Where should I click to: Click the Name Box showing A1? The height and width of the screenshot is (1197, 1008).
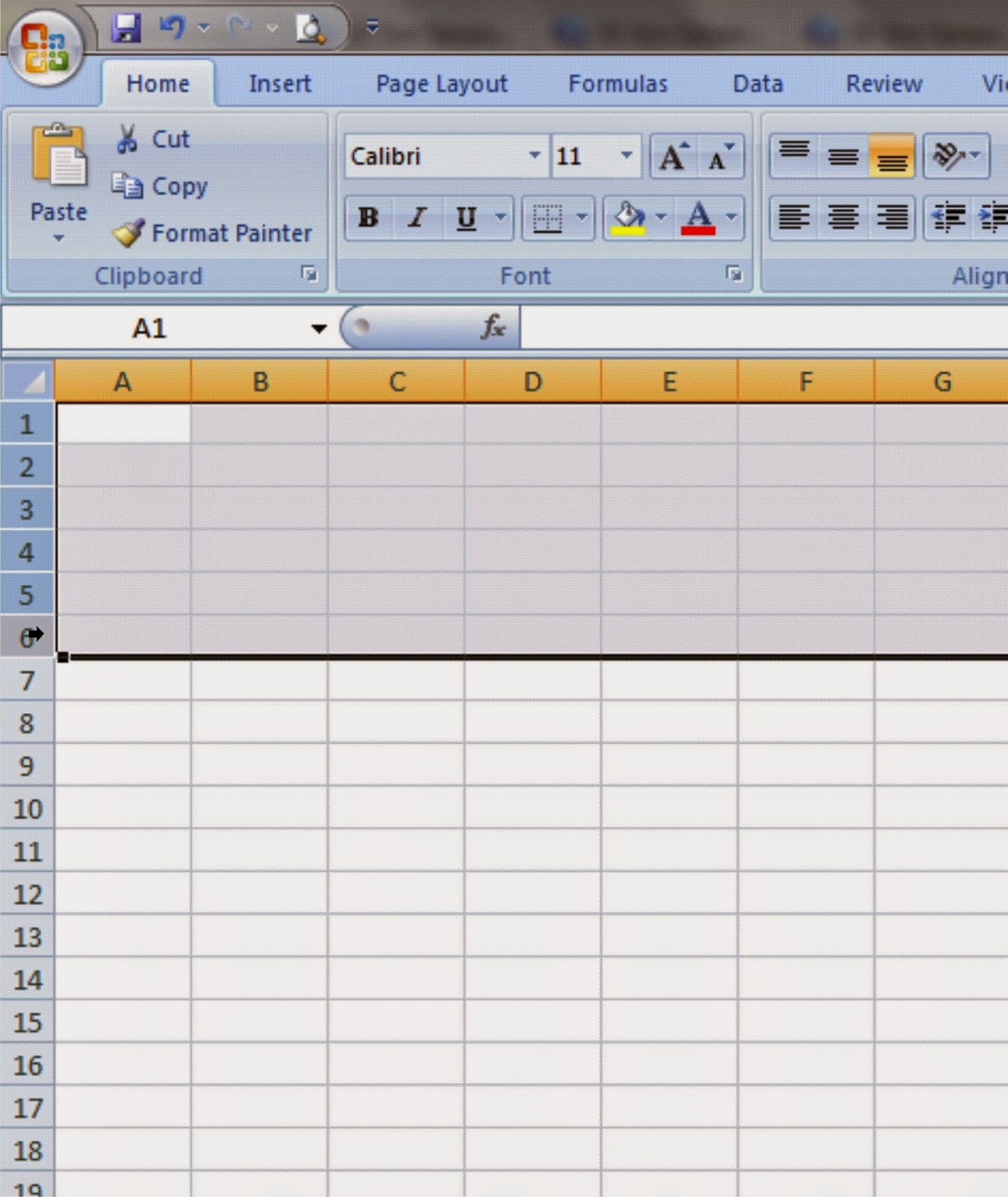click(x=150, y=328)
